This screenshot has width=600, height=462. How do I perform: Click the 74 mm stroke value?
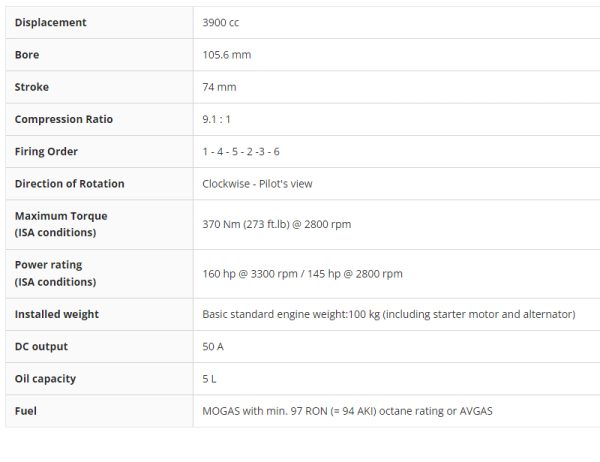(219, 87)
